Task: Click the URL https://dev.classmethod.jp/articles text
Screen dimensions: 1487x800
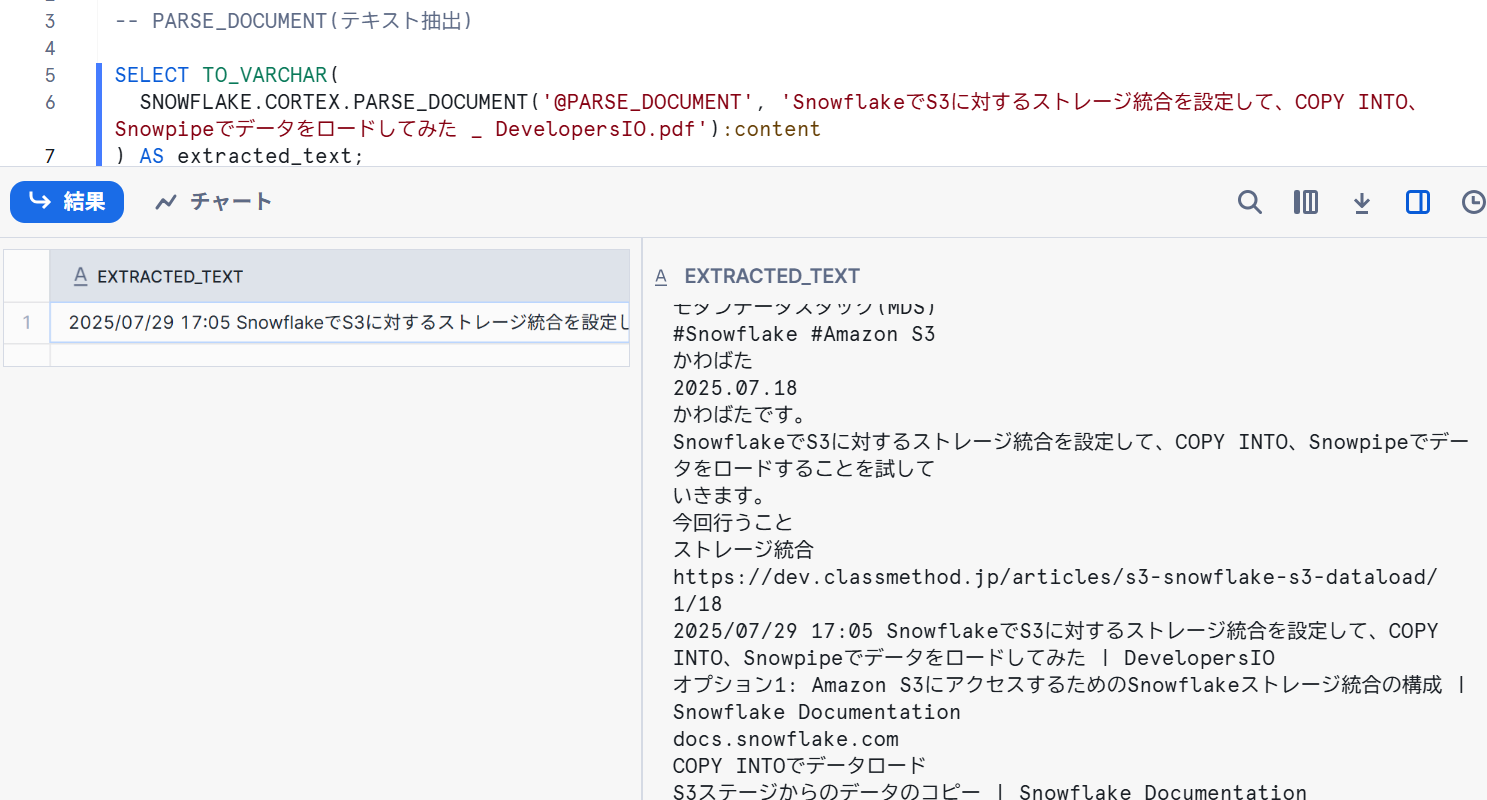Action: [1055, 577]
